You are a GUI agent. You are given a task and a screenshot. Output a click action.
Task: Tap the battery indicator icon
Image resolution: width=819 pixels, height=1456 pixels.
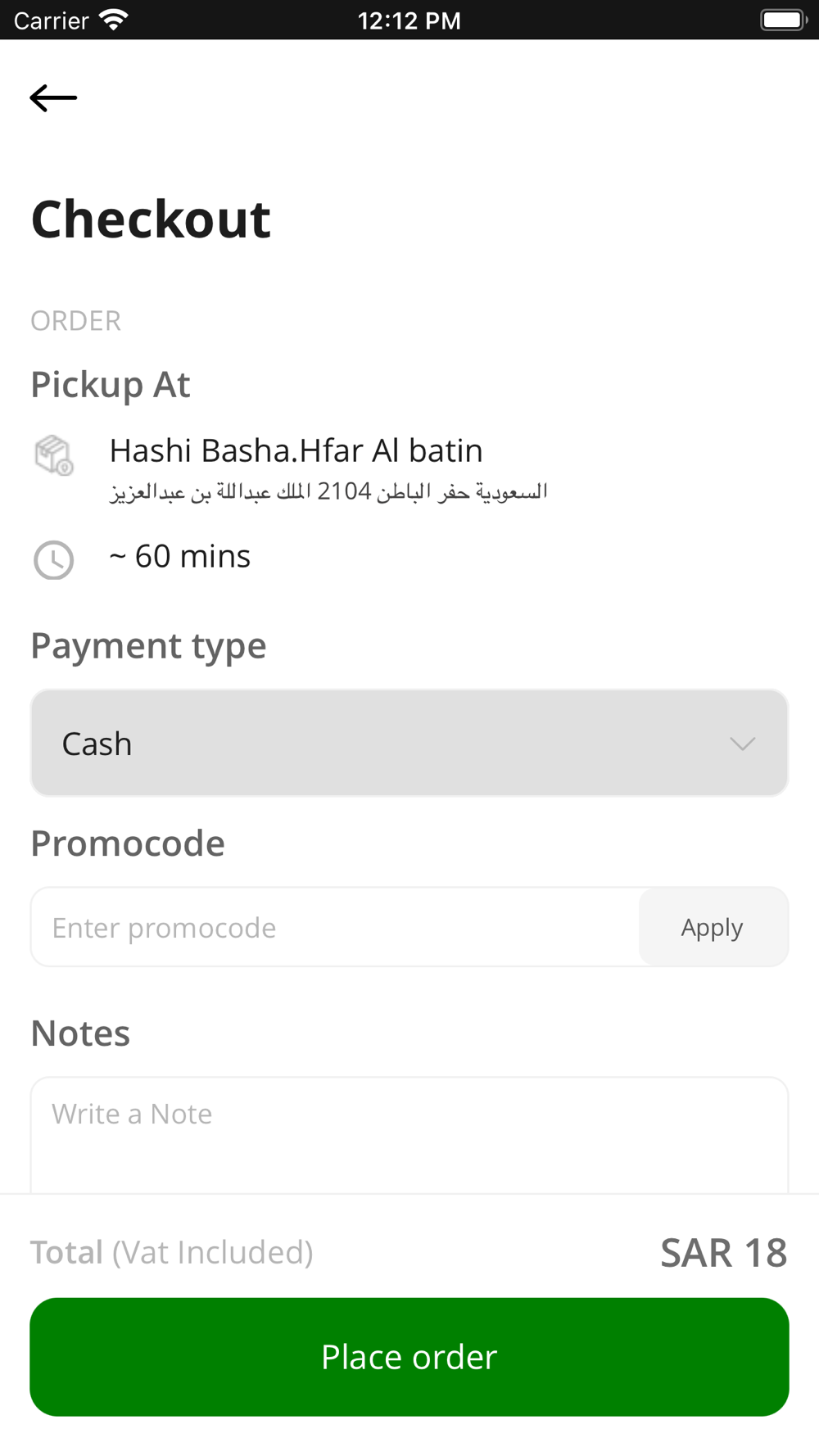[x=784, y=20]
